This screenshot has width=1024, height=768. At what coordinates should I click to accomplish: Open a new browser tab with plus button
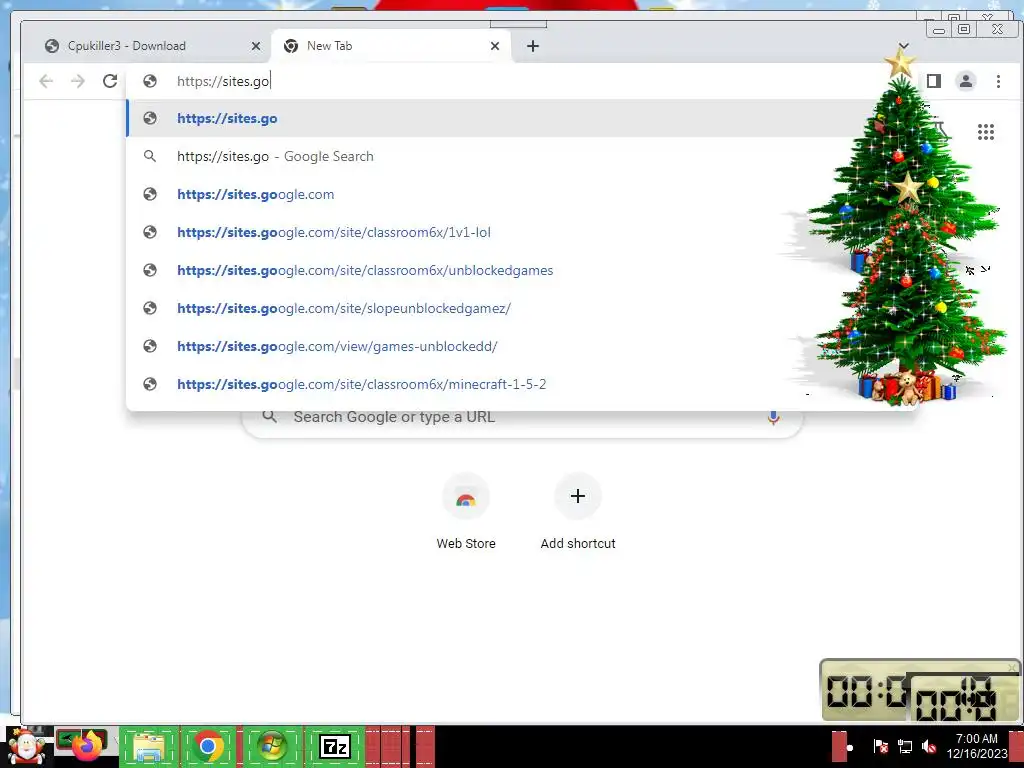[533, 46]
